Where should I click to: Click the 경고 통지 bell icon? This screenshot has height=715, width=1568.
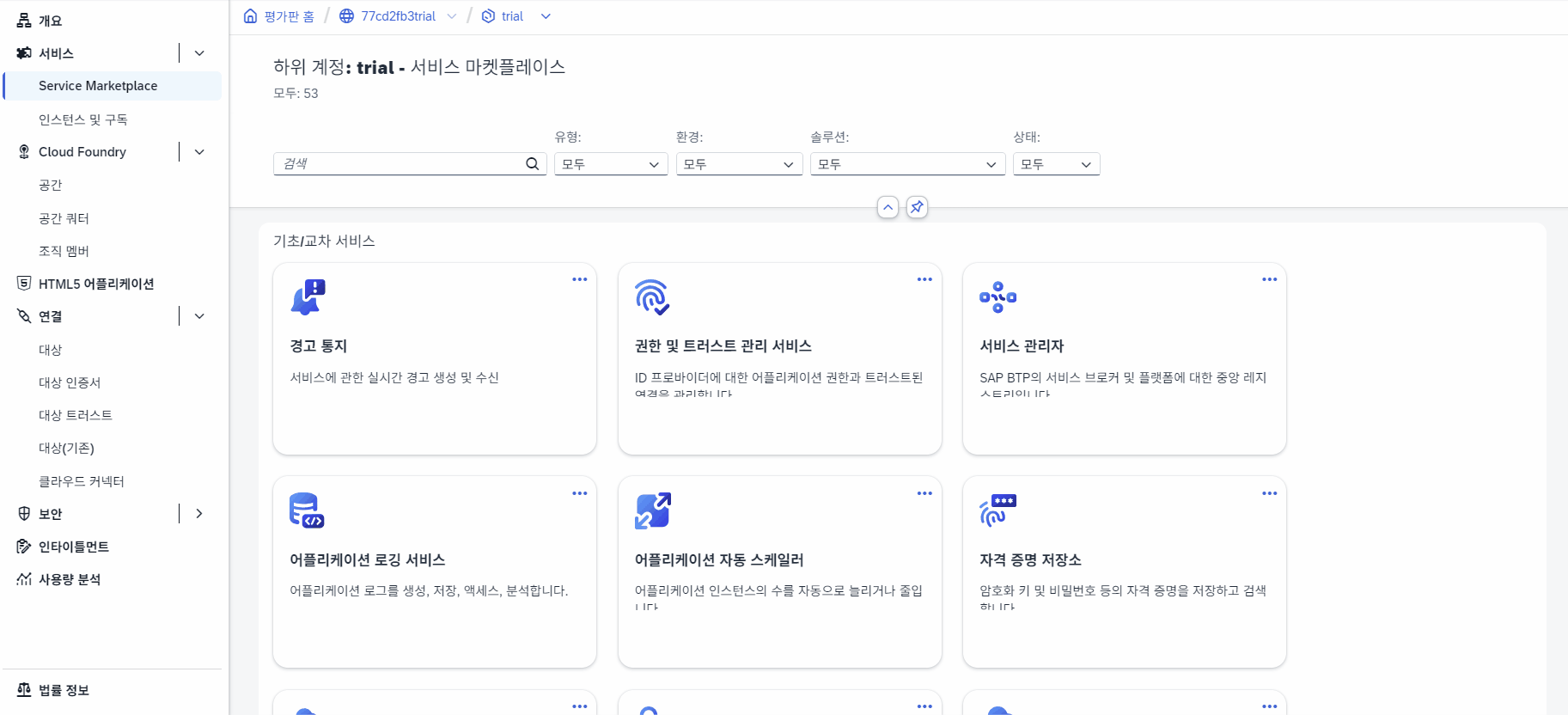coord(308,297)
